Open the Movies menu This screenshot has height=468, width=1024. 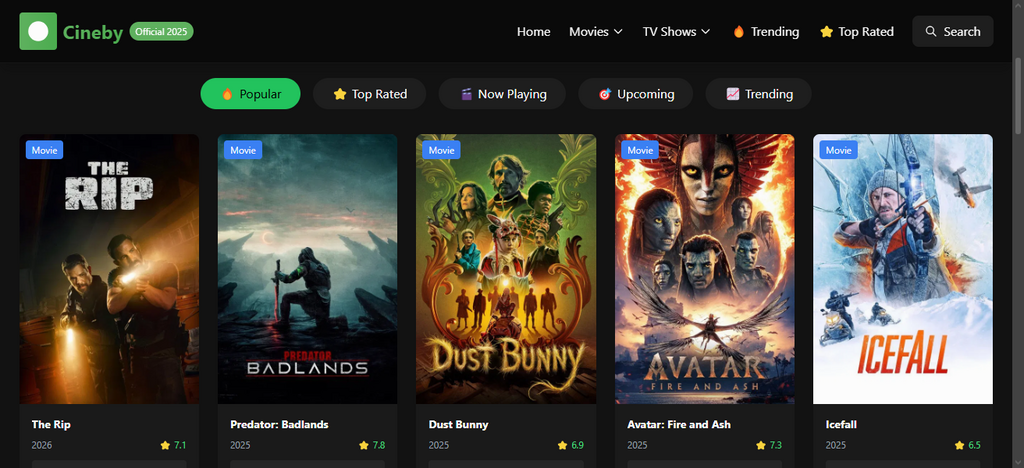pyautogui.click(x=596, y=31)
